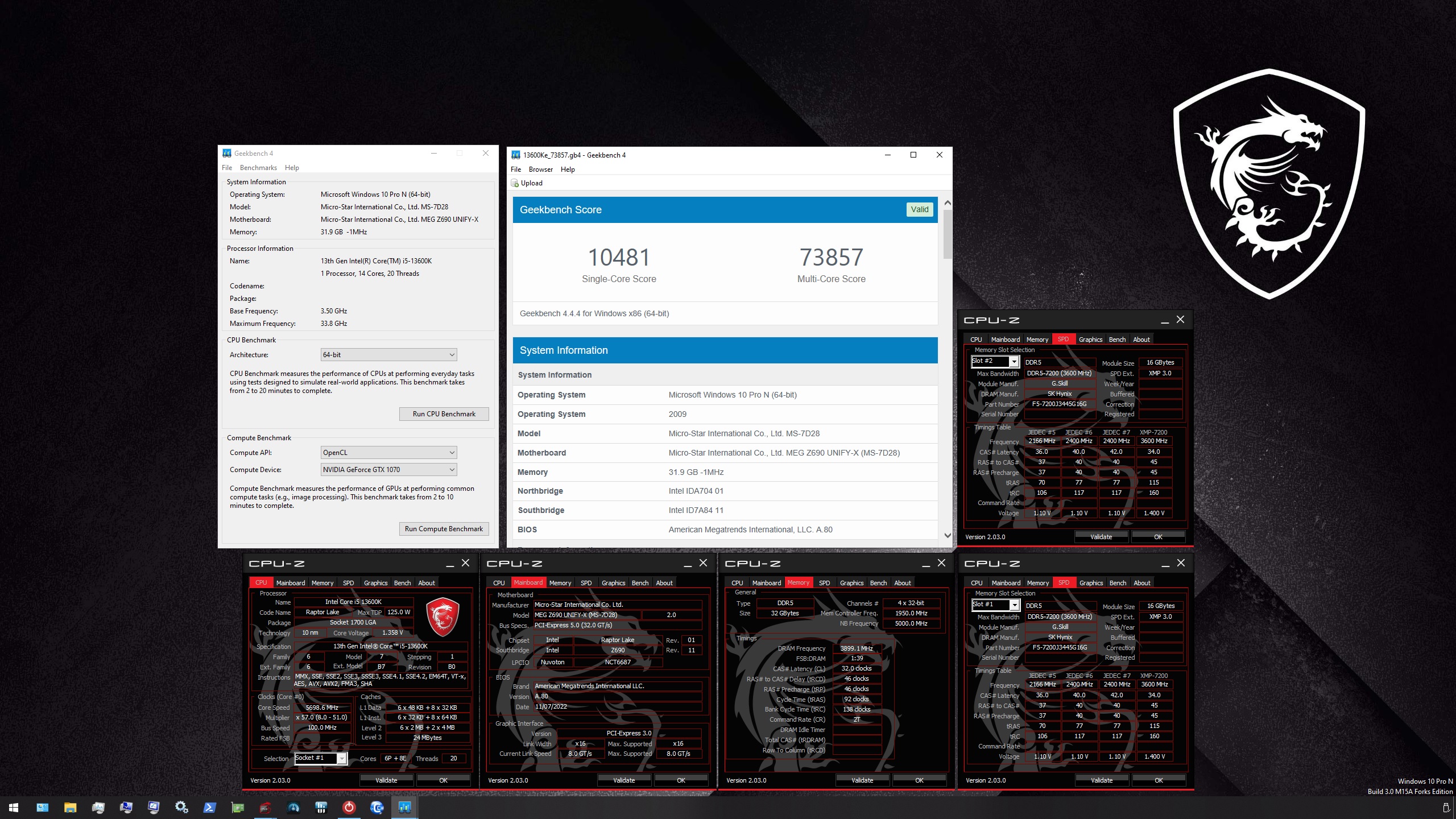
Task: Open the computer-with-checkmark taskbar icon
Action: click(x=126, y=807)
